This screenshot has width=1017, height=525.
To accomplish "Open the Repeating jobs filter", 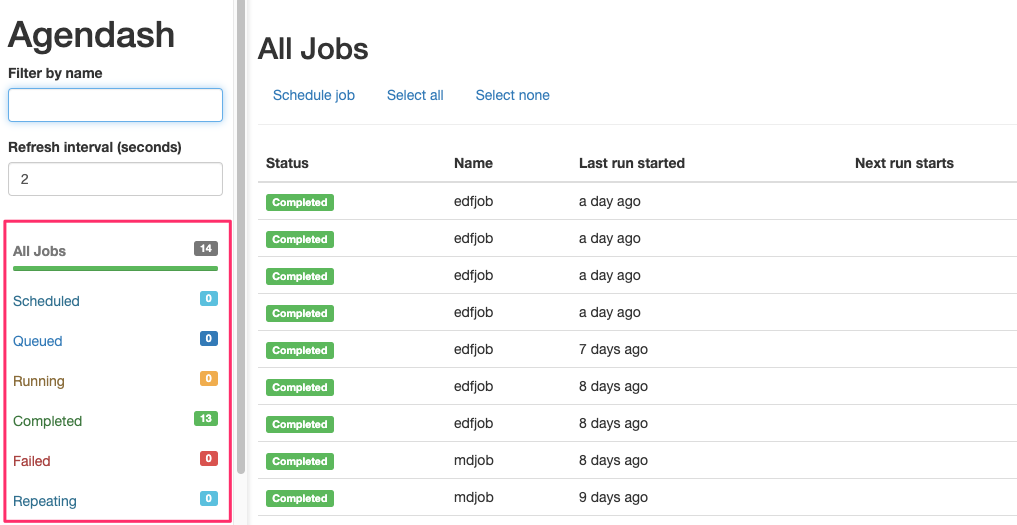I will pyautogui.click(x=45, y=501).
